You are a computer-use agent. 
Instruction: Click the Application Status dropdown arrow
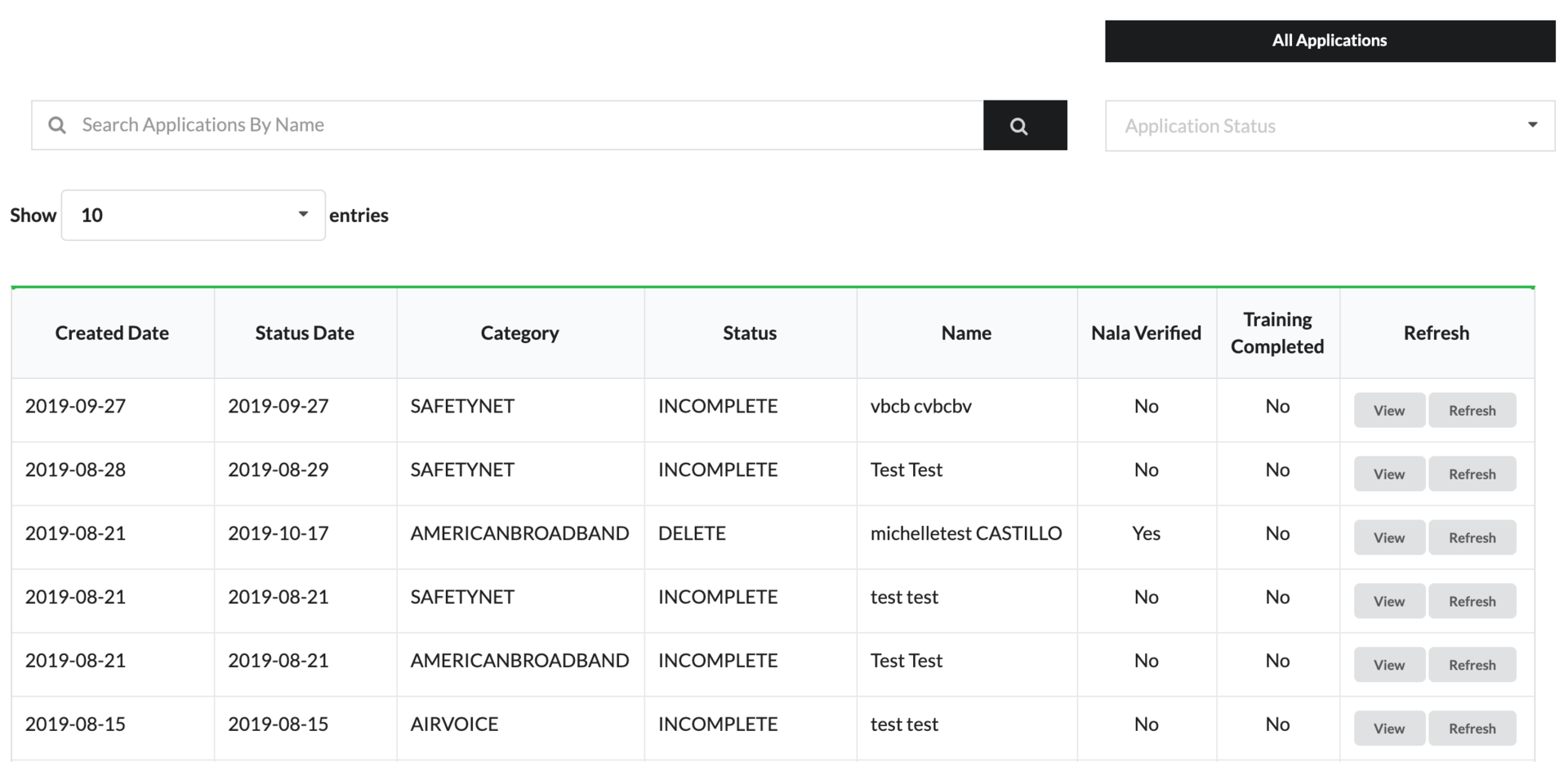click(x=1532, y=125)
